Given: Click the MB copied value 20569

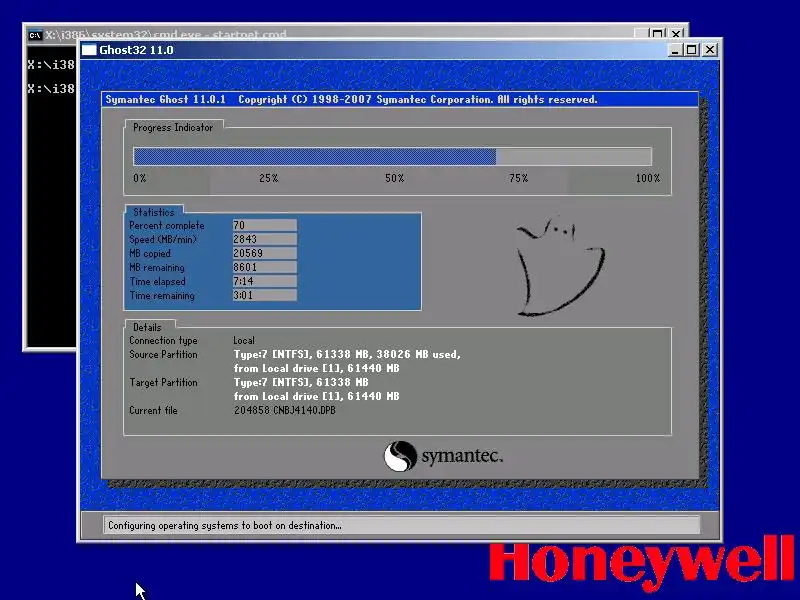Looking at the screenshot, I should [264, 253].
